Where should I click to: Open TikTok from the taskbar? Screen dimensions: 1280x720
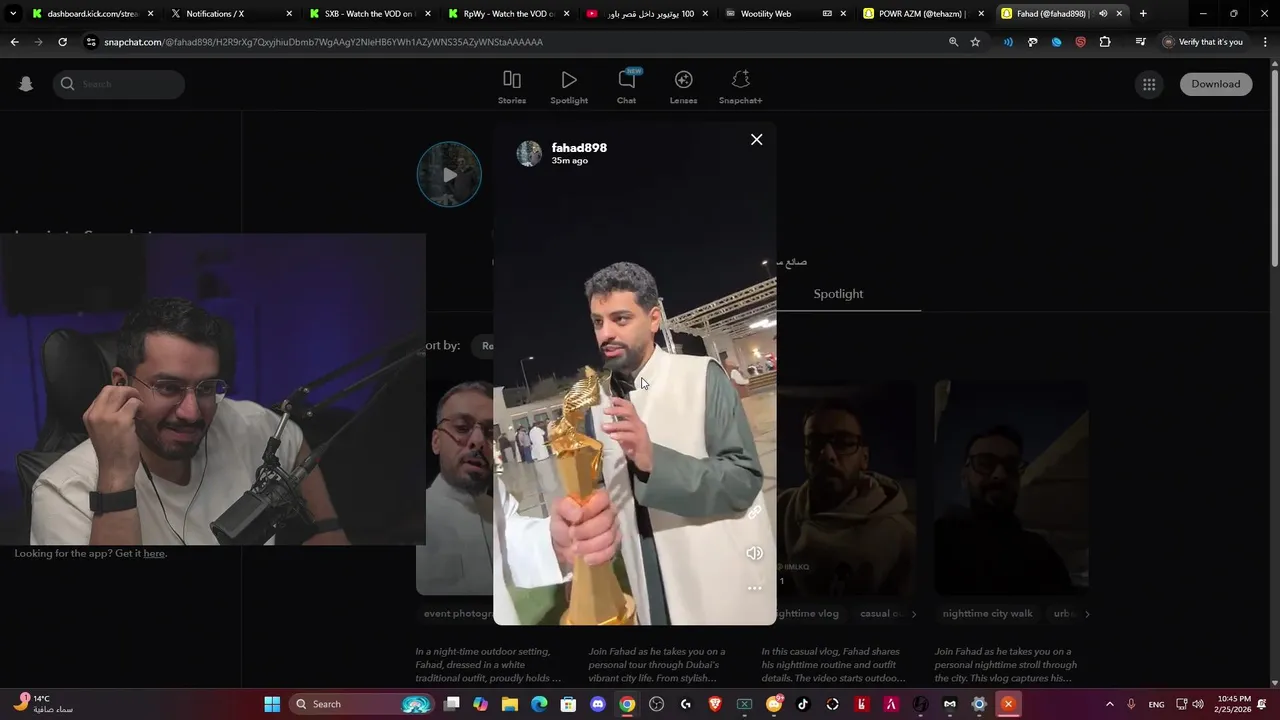point(803,704)
